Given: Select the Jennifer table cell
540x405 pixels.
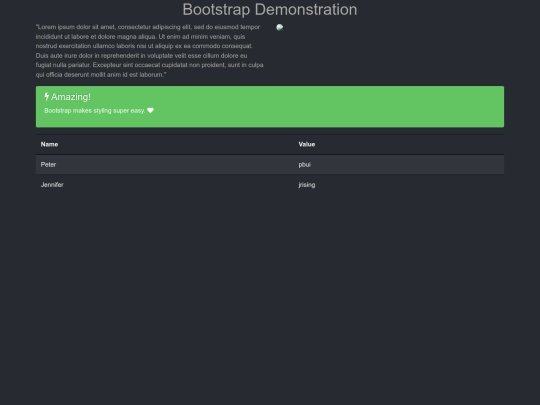Looking at the screenshot, I should click(165, 185).
